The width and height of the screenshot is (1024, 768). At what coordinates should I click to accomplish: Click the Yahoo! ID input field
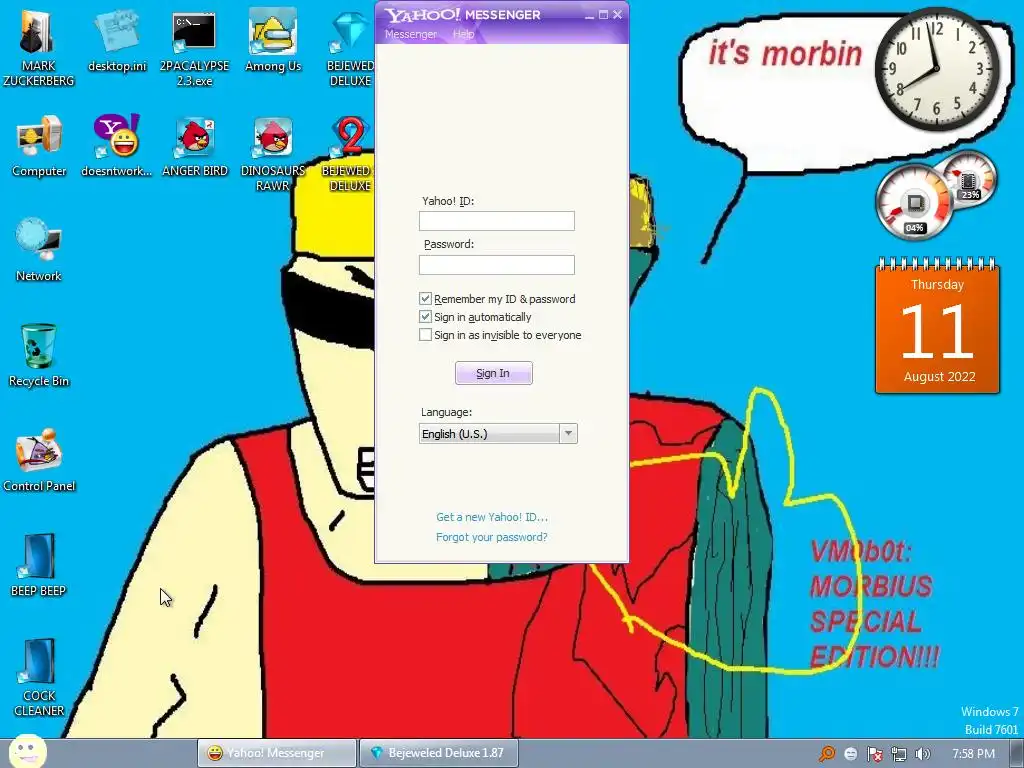pos(497,221)
